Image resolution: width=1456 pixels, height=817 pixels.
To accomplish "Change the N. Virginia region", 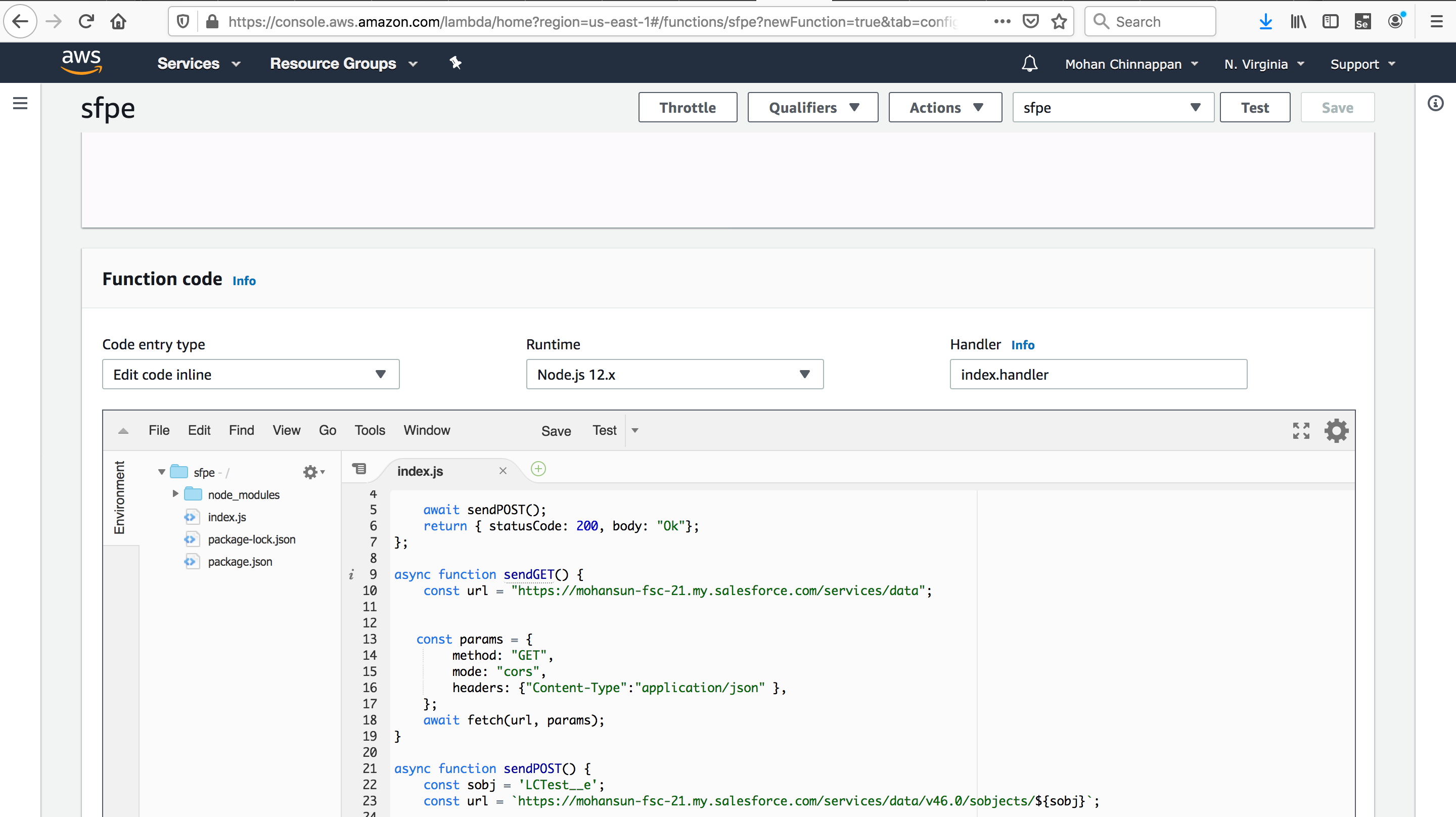I will pos(1264,64).
